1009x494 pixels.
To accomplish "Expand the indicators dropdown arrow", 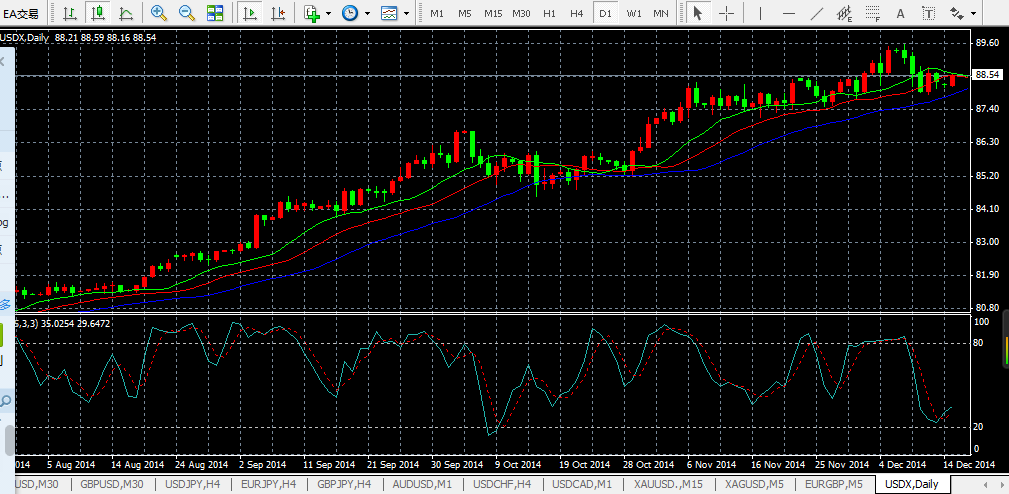I will 329,13.
